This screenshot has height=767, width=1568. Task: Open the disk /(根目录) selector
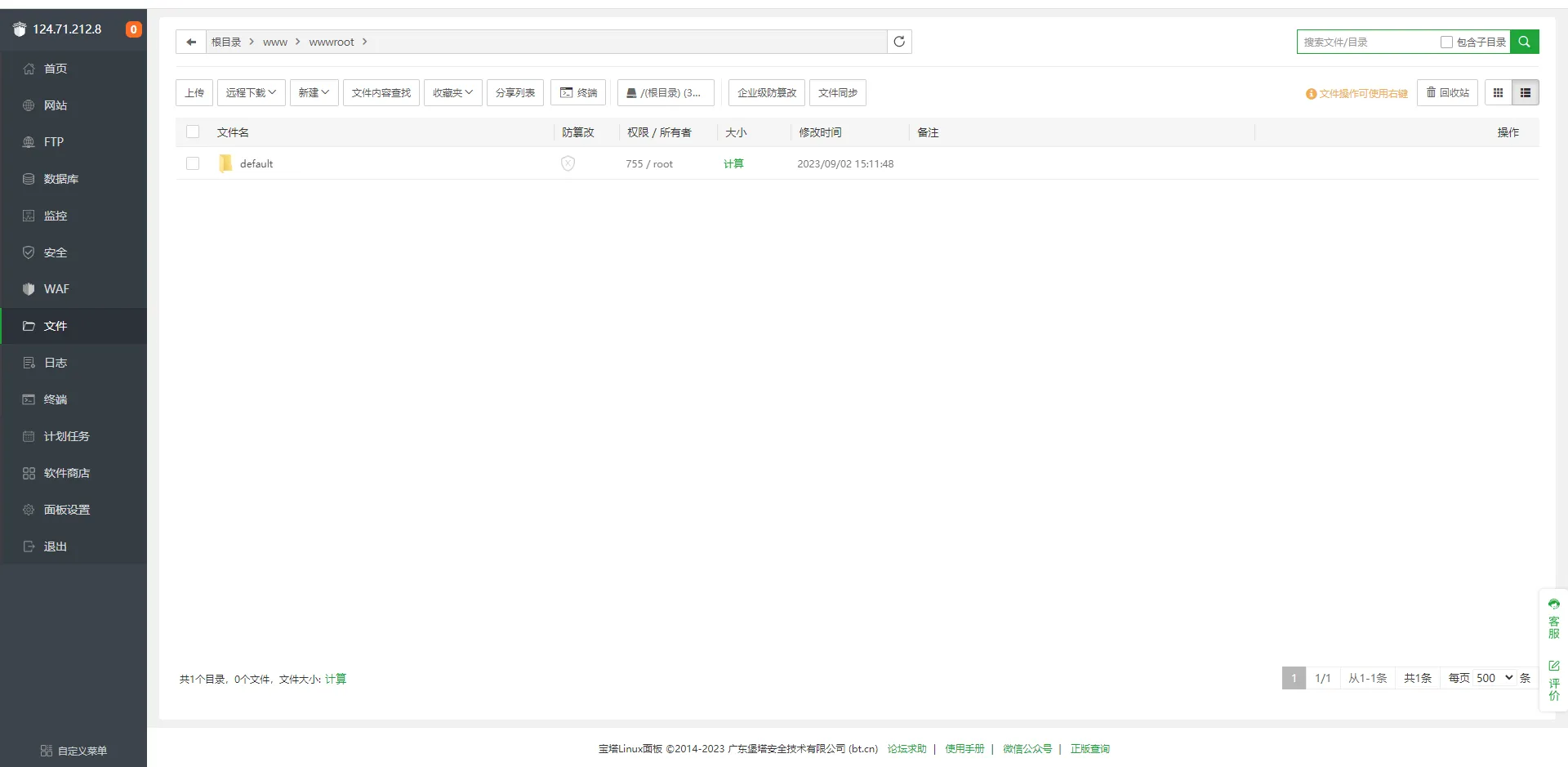pyautogui.click(x=666, y=93)
